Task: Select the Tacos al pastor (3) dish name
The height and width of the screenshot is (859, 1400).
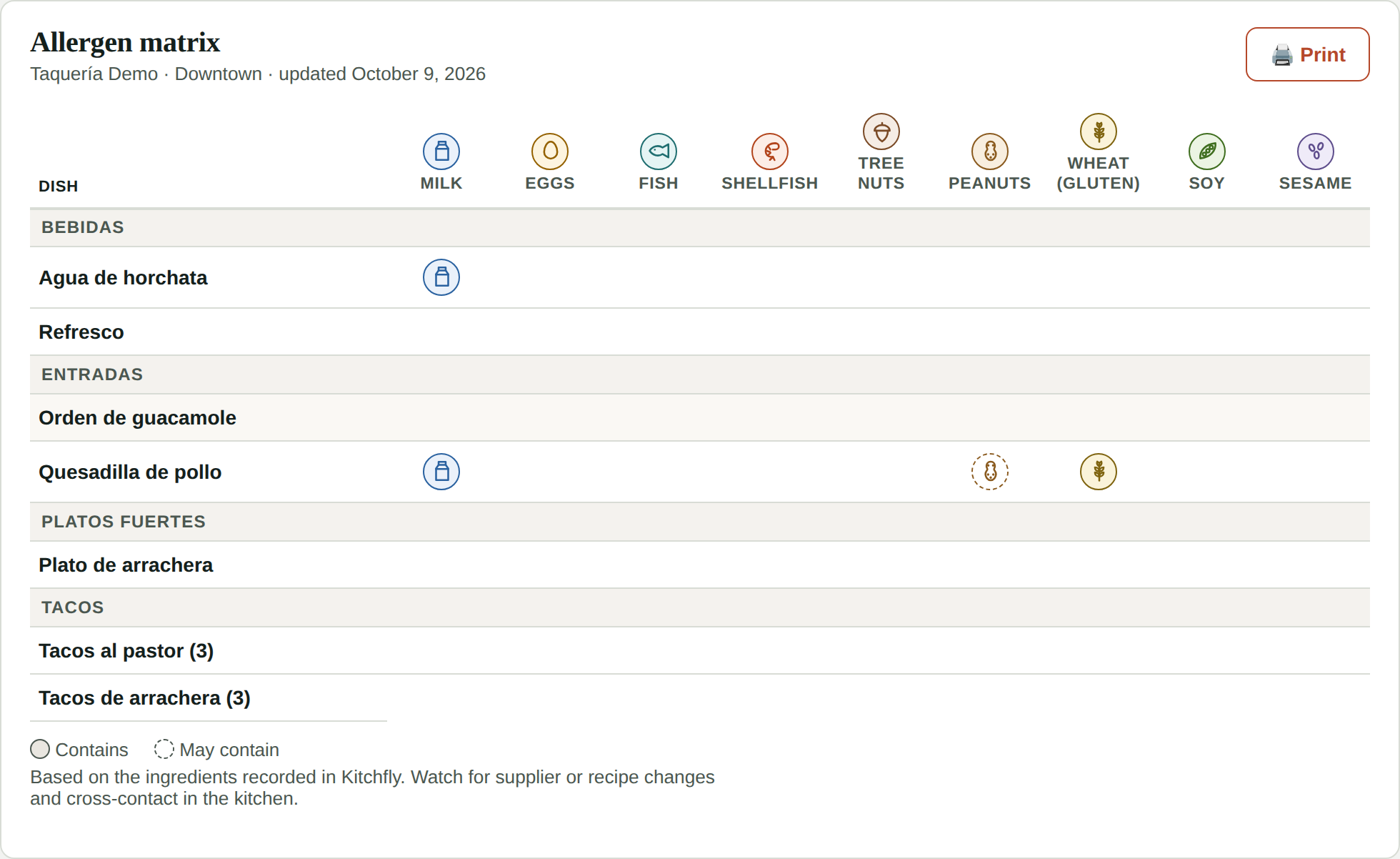Action: pos(126,651)
